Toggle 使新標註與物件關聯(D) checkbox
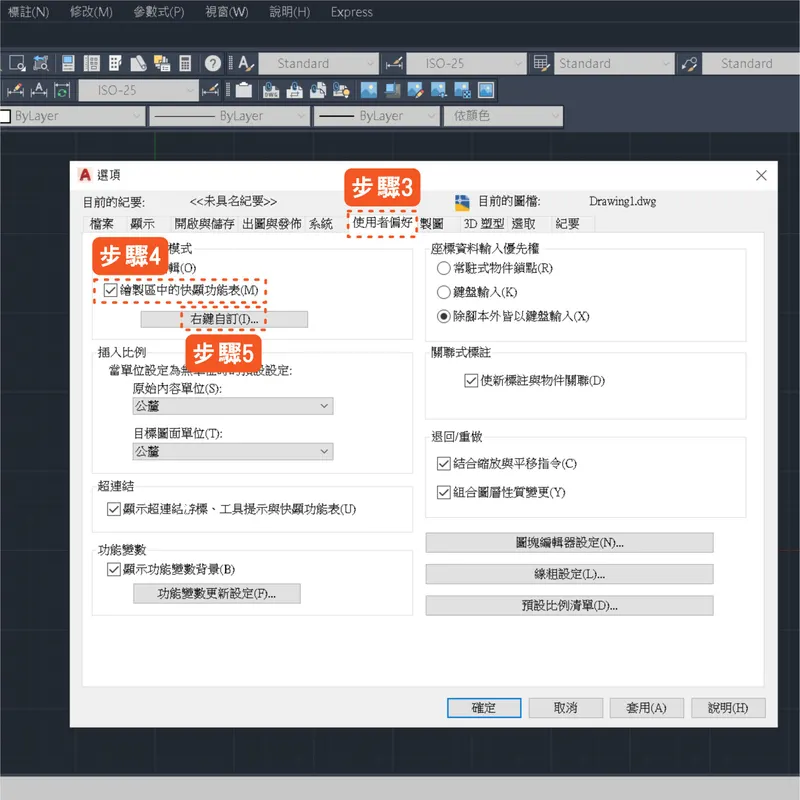This screenshot has height=800, width=800. (x=471, y=381)
